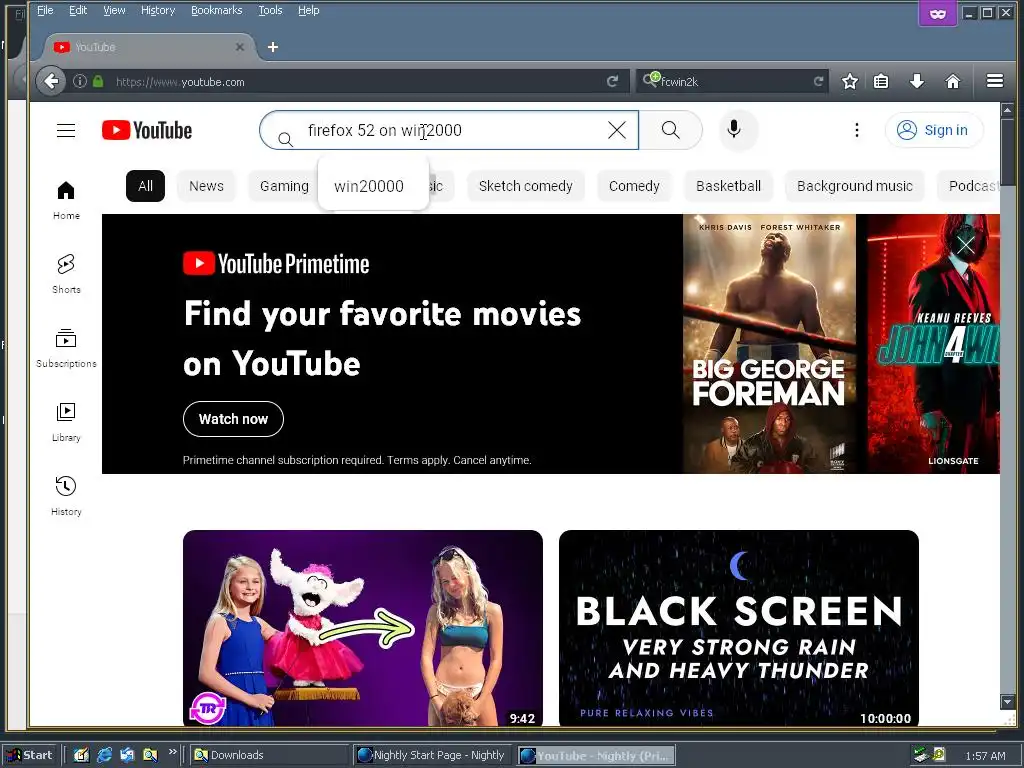Open the John Wick 4 poster
This screenshot has width=1024, height=768.
[x=933, y=344]
